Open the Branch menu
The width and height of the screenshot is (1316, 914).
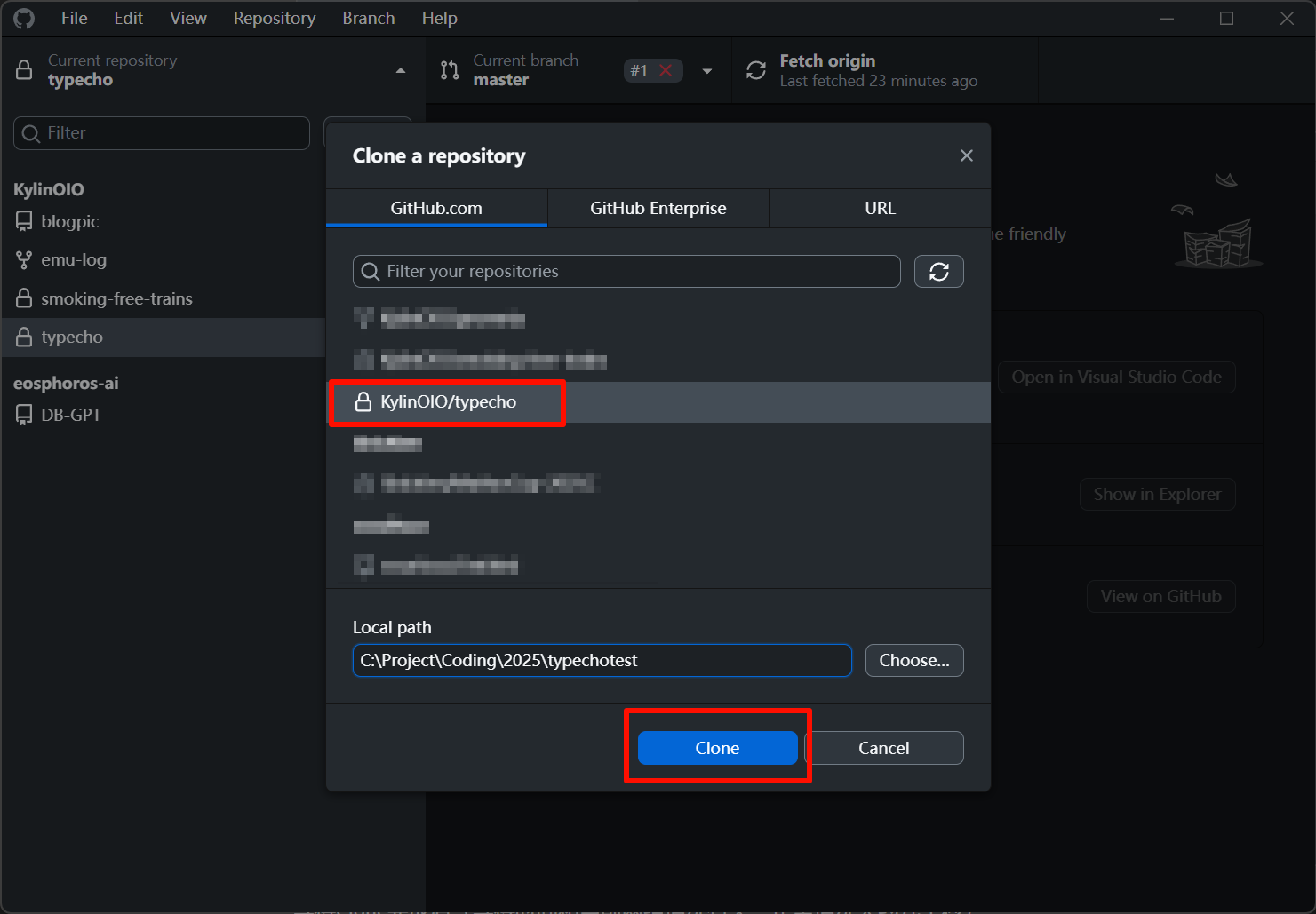pos(369,19)
